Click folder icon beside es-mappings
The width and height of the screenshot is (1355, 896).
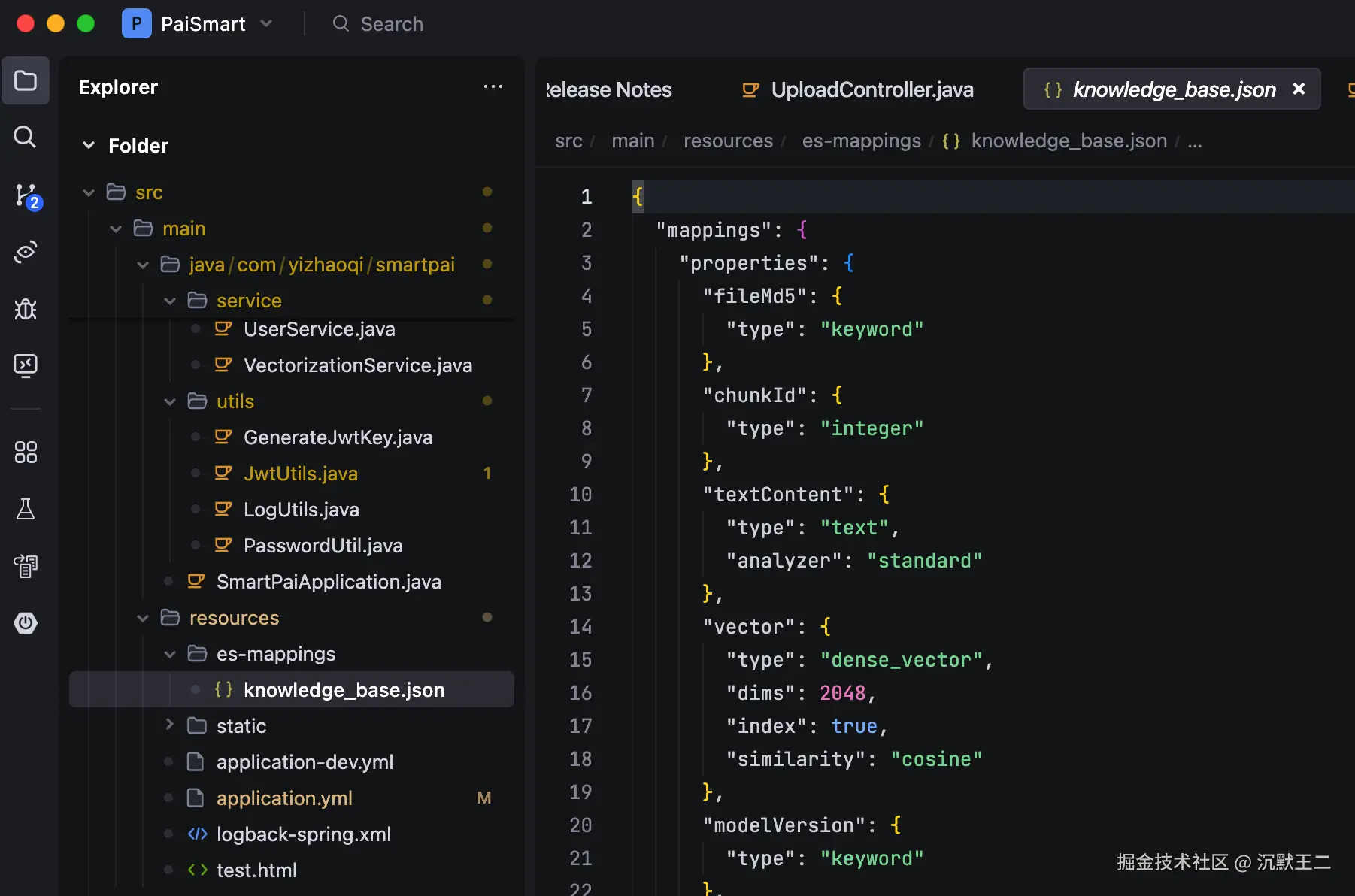tap(197, 653)
